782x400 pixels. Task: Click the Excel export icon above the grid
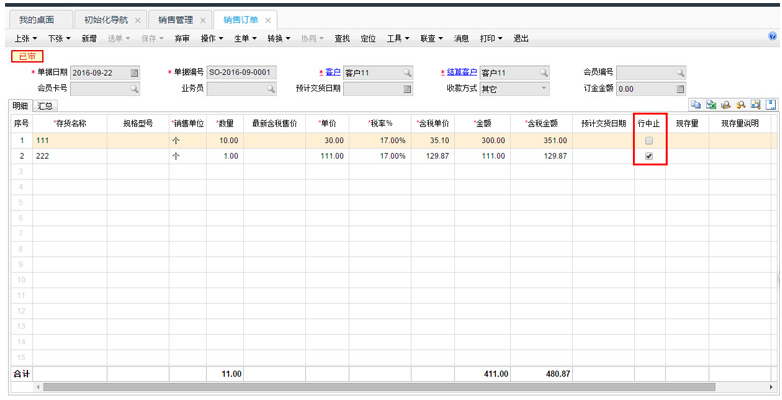[x=711, y=104]
